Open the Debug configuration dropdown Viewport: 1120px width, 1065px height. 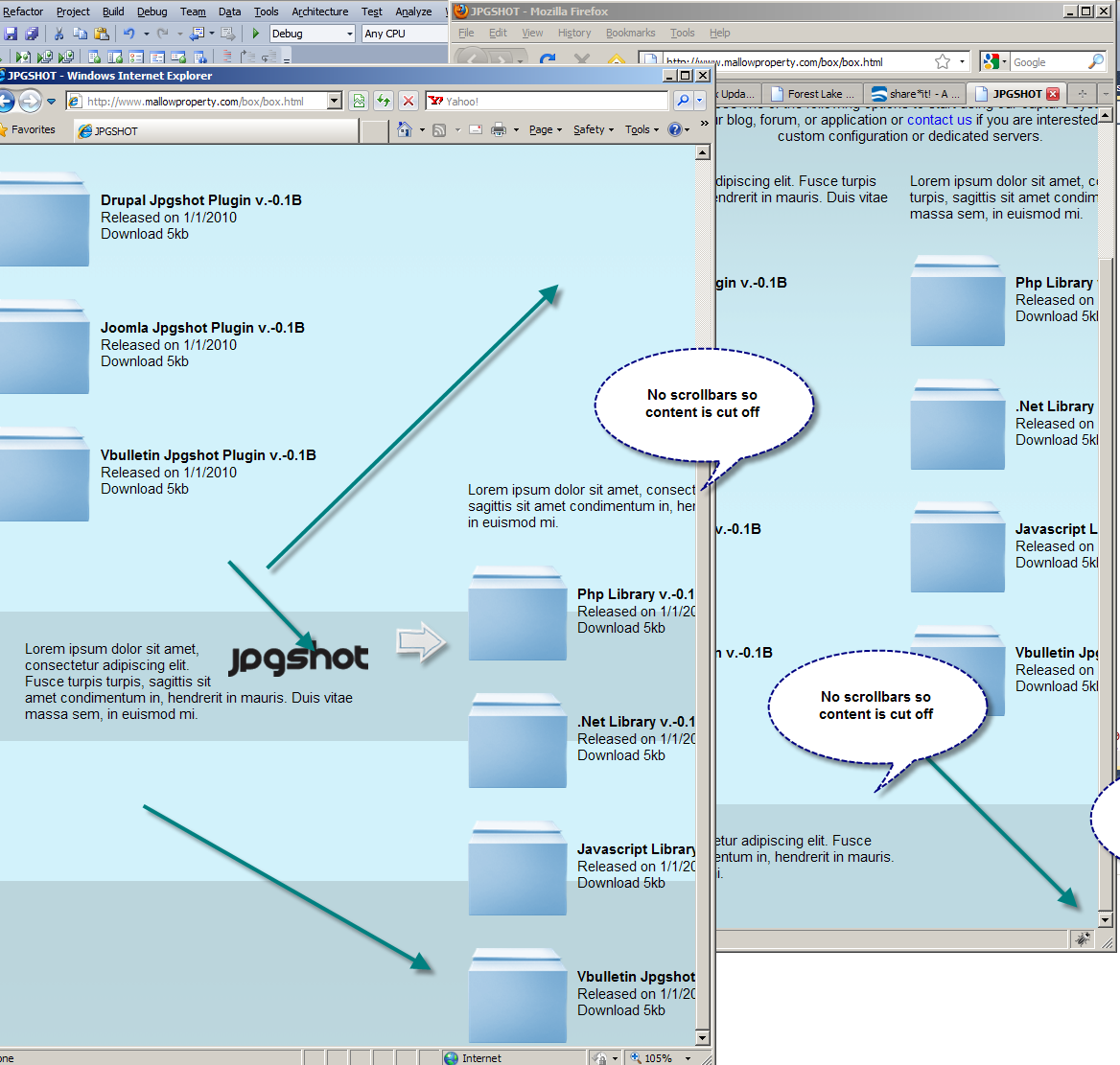tap(312, 34)
